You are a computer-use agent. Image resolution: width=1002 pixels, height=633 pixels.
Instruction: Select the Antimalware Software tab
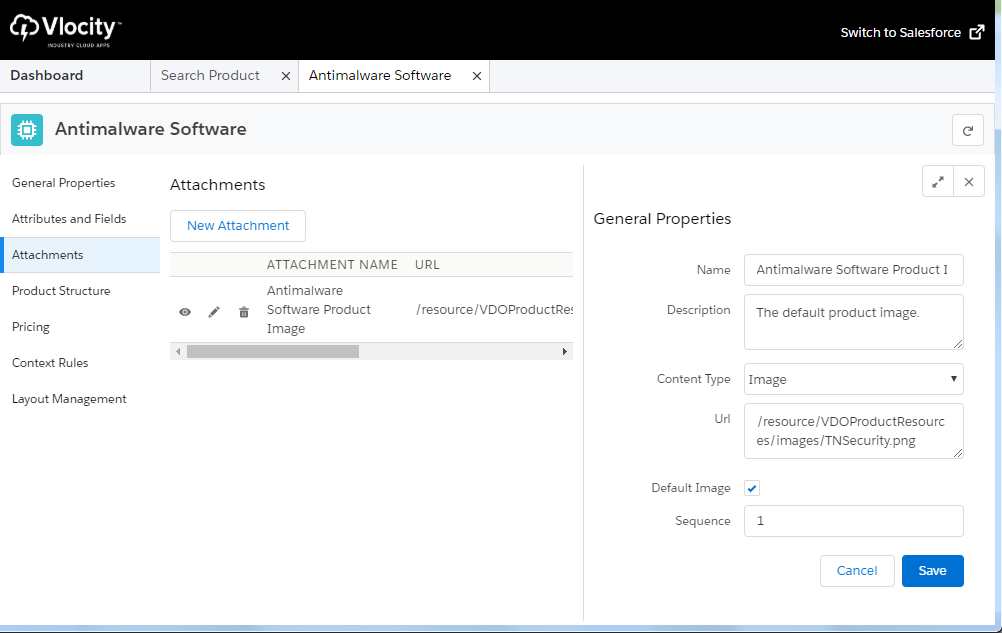[x=380, y=75]
